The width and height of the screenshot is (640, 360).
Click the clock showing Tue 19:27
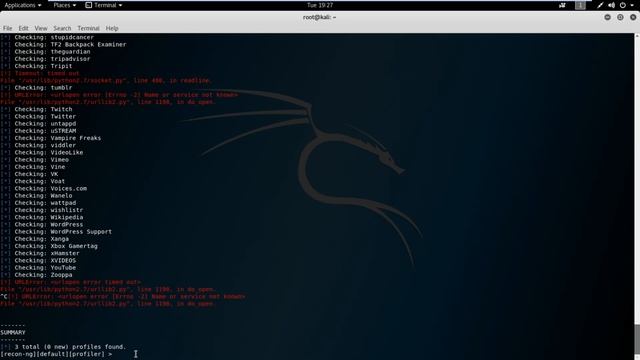pos(320,5)
